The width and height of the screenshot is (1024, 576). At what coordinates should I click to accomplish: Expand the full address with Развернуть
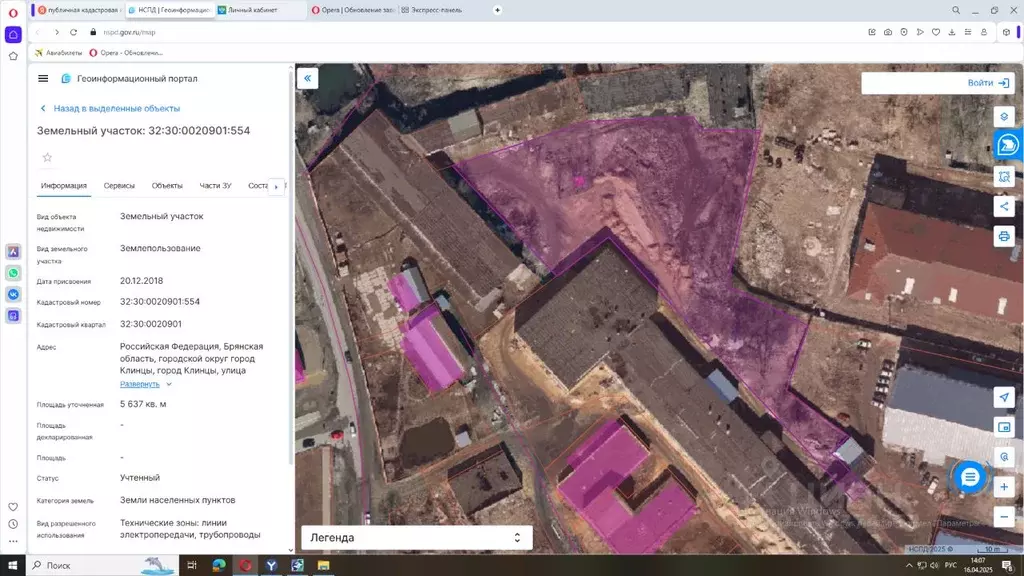pos(140,384)
